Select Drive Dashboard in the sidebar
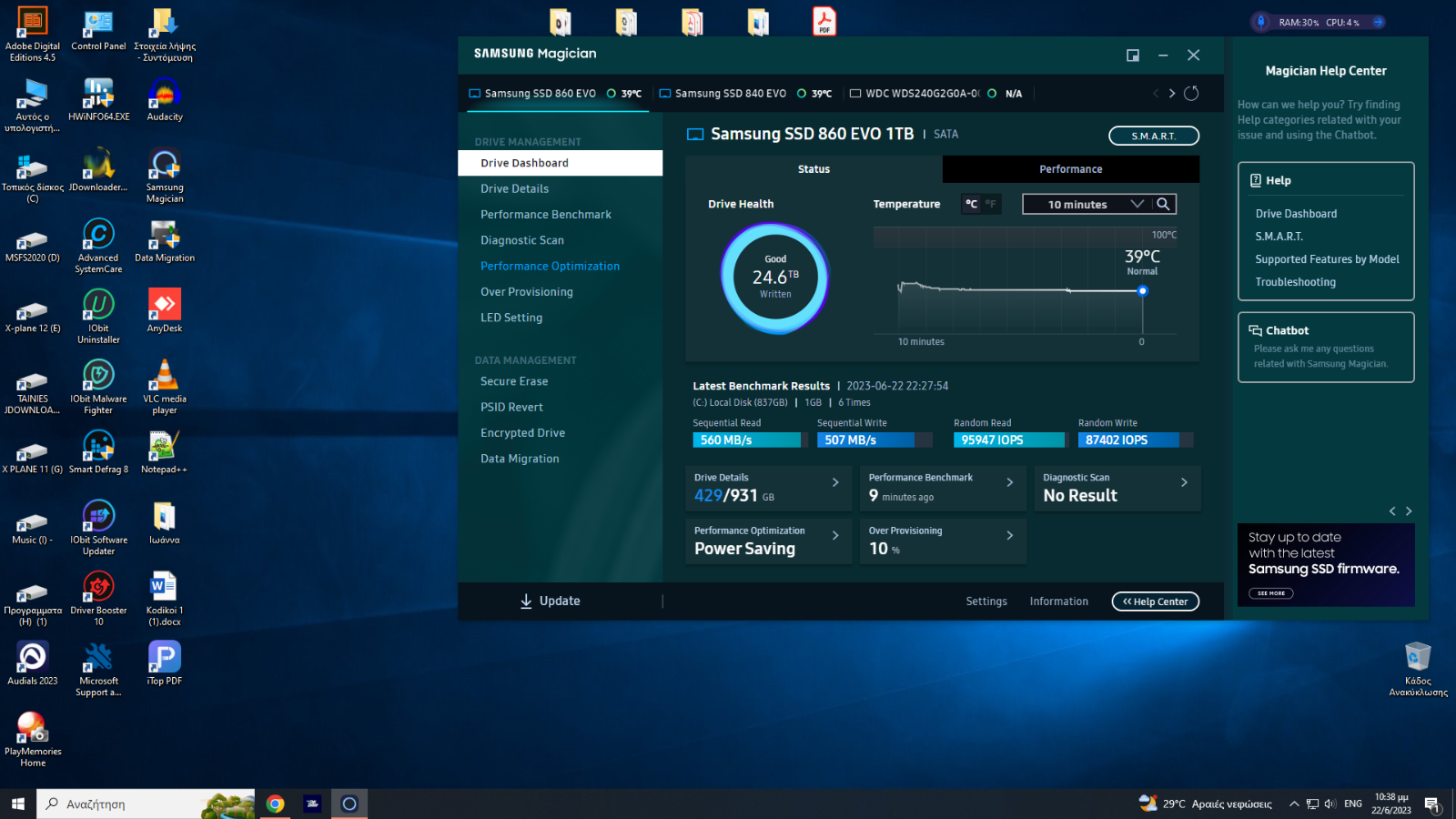 point(560,163)
